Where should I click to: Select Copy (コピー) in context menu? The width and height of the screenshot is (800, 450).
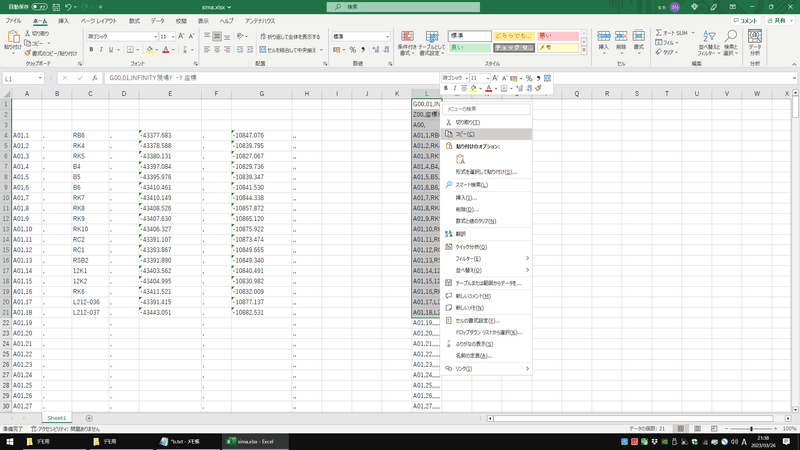486,134
